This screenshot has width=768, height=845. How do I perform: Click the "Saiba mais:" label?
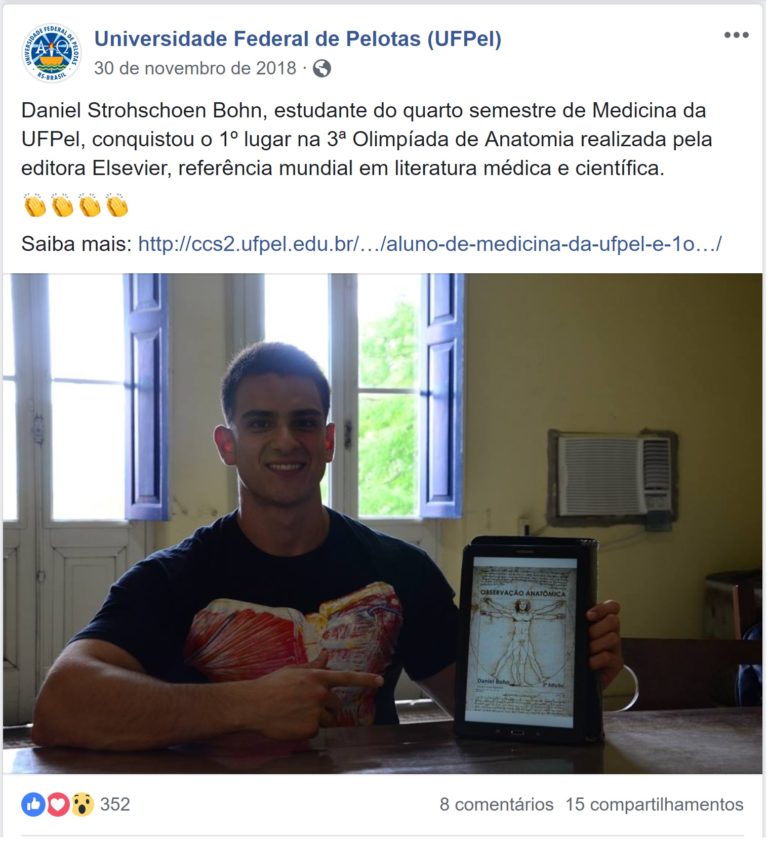77,244
